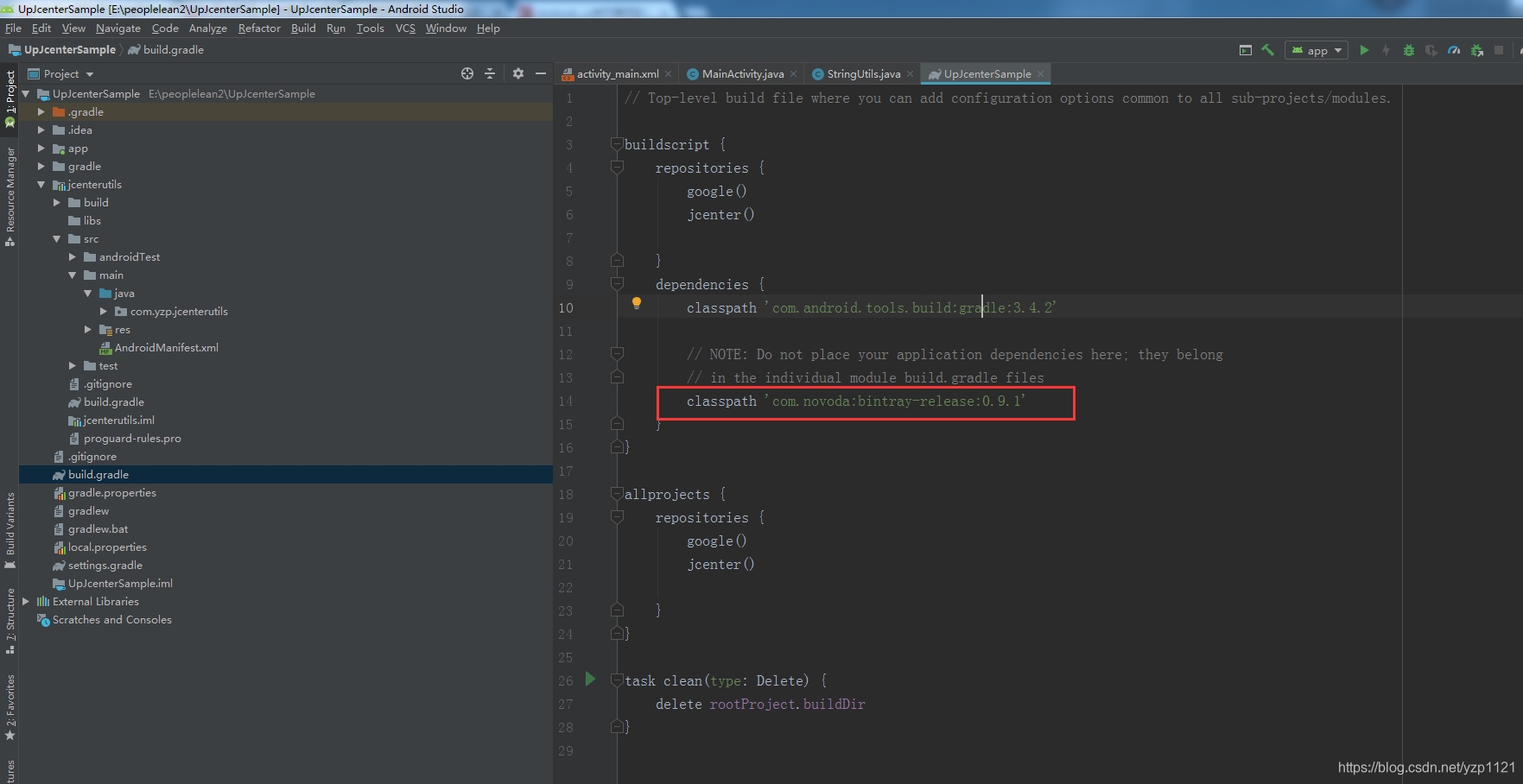Expand External Libraries node

tap(25, 602)
